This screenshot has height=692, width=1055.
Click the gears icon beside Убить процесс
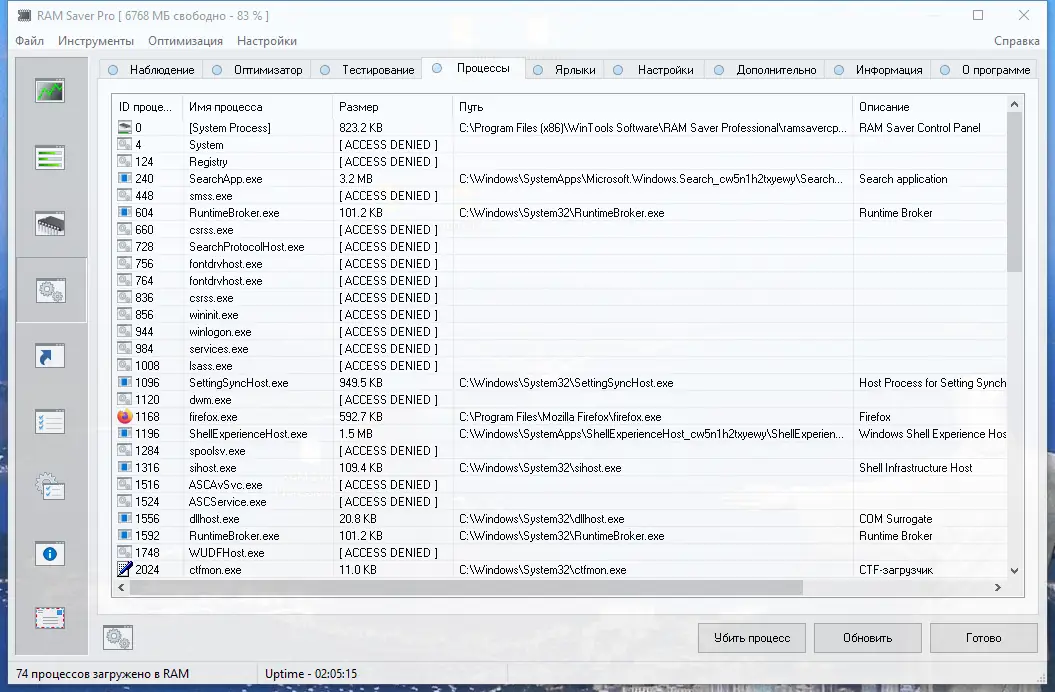point(118,637)
